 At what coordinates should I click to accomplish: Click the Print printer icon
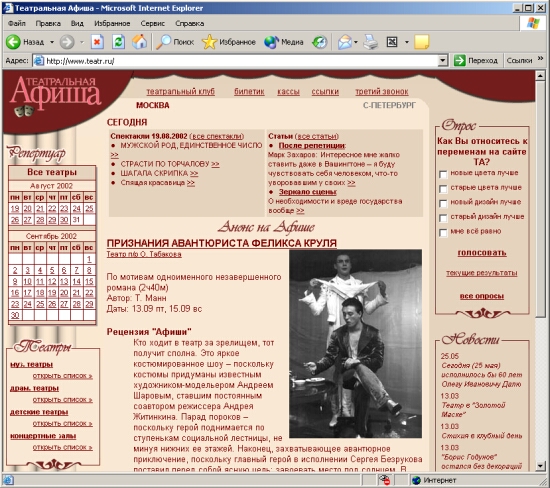point(370,42)
